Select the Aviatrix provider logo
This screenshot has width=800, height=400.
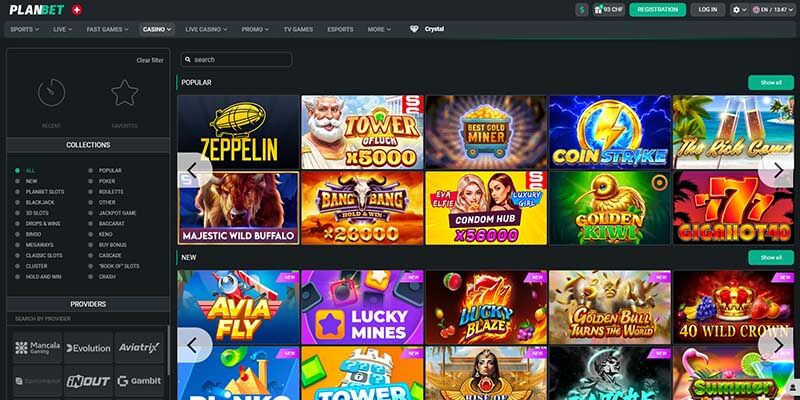[x=139, y=348]
